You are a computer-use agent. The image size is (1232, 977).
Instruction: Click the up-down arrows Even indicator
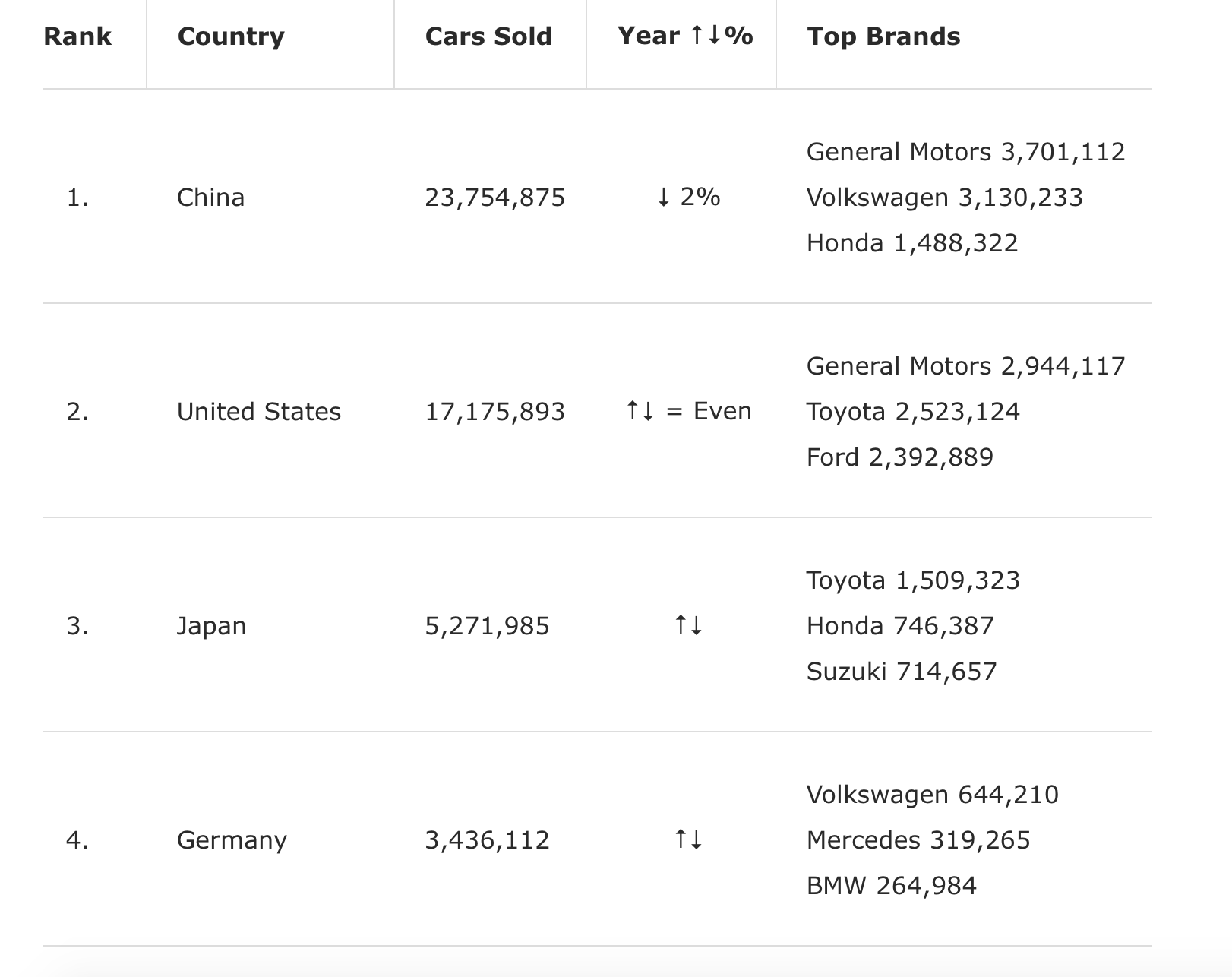(688, 411)
